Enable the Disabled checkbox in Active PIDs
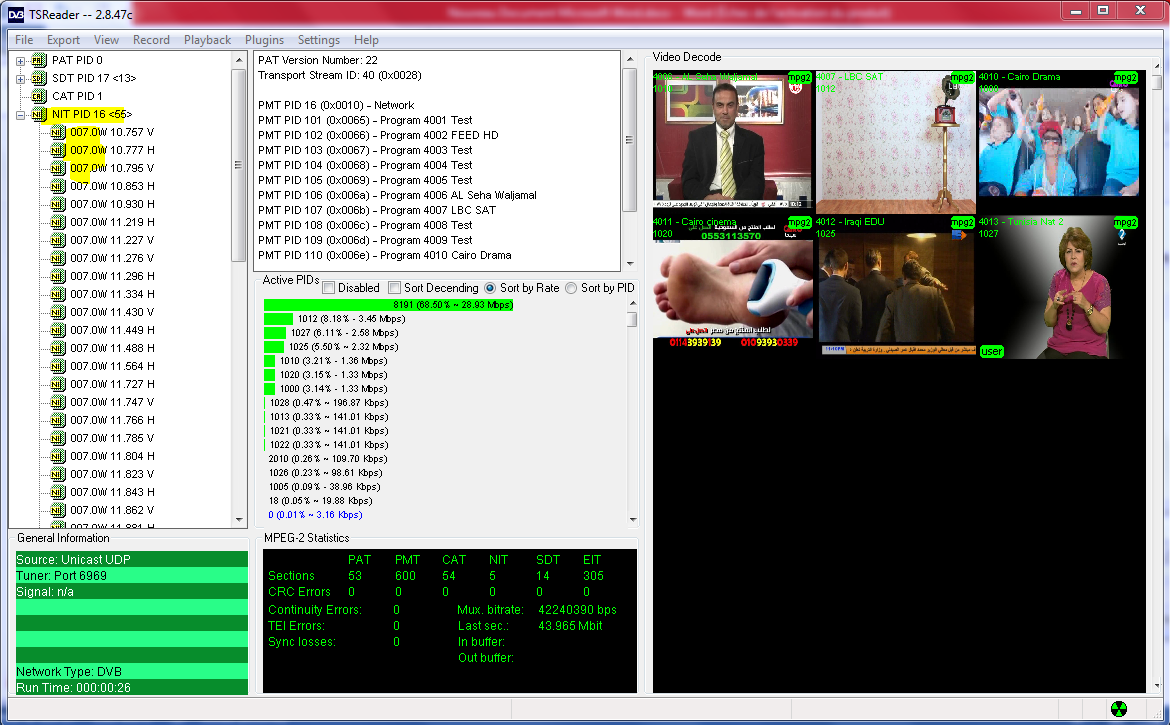The height and width of the screenshot is (725, 1170). (329, 288)
